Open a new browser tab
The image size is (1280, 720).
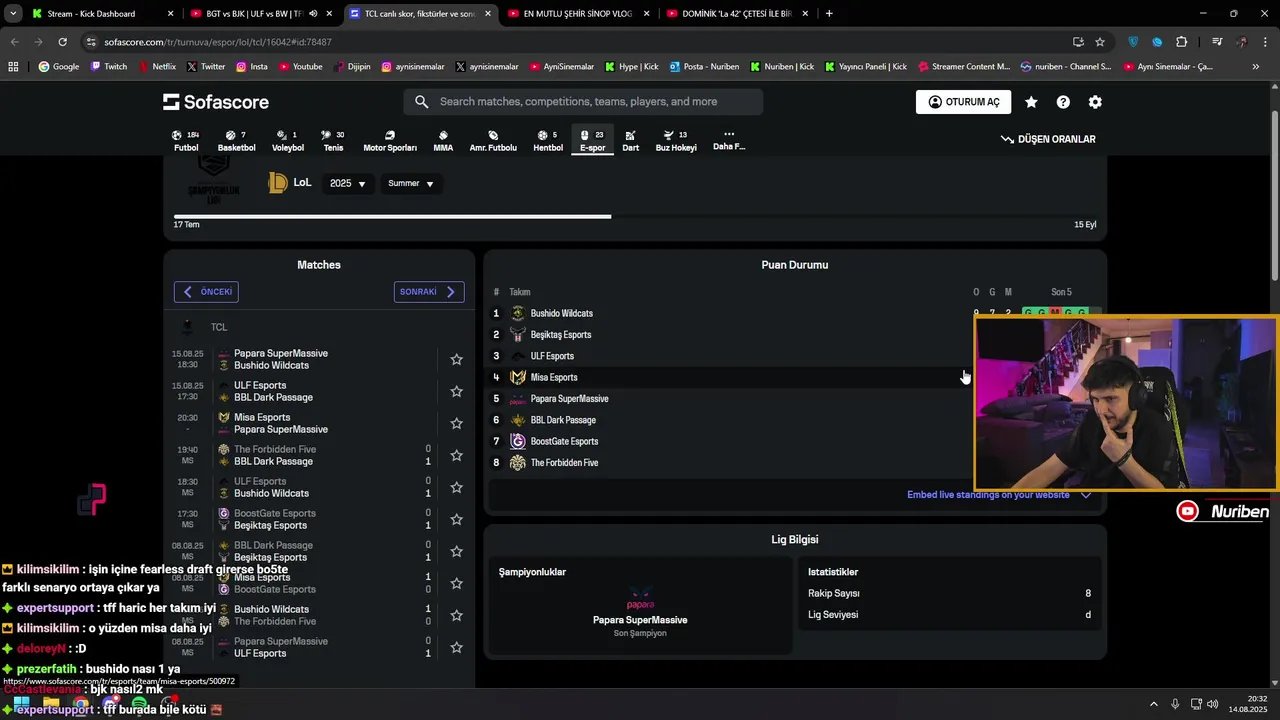click(829, 14)
